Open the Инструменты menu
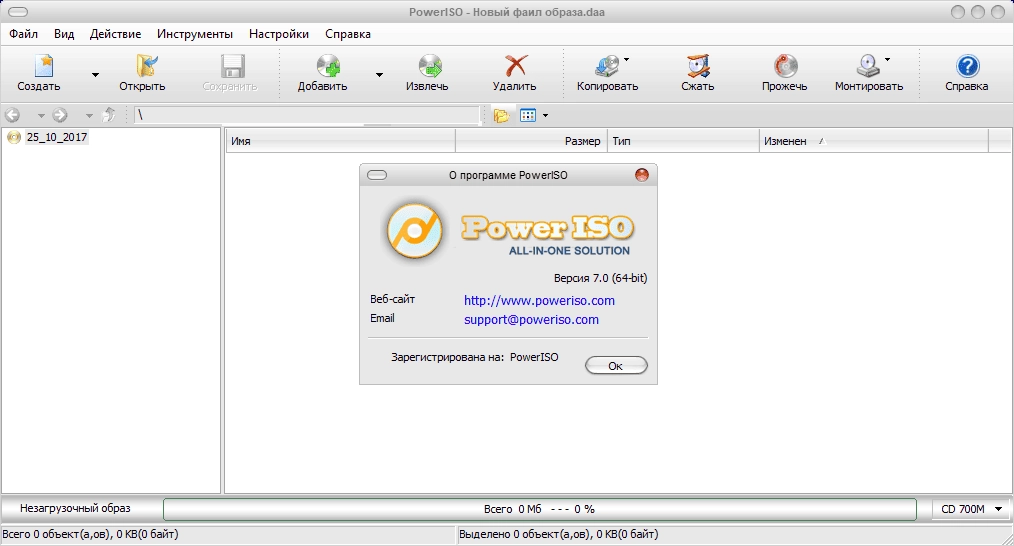 195,34
